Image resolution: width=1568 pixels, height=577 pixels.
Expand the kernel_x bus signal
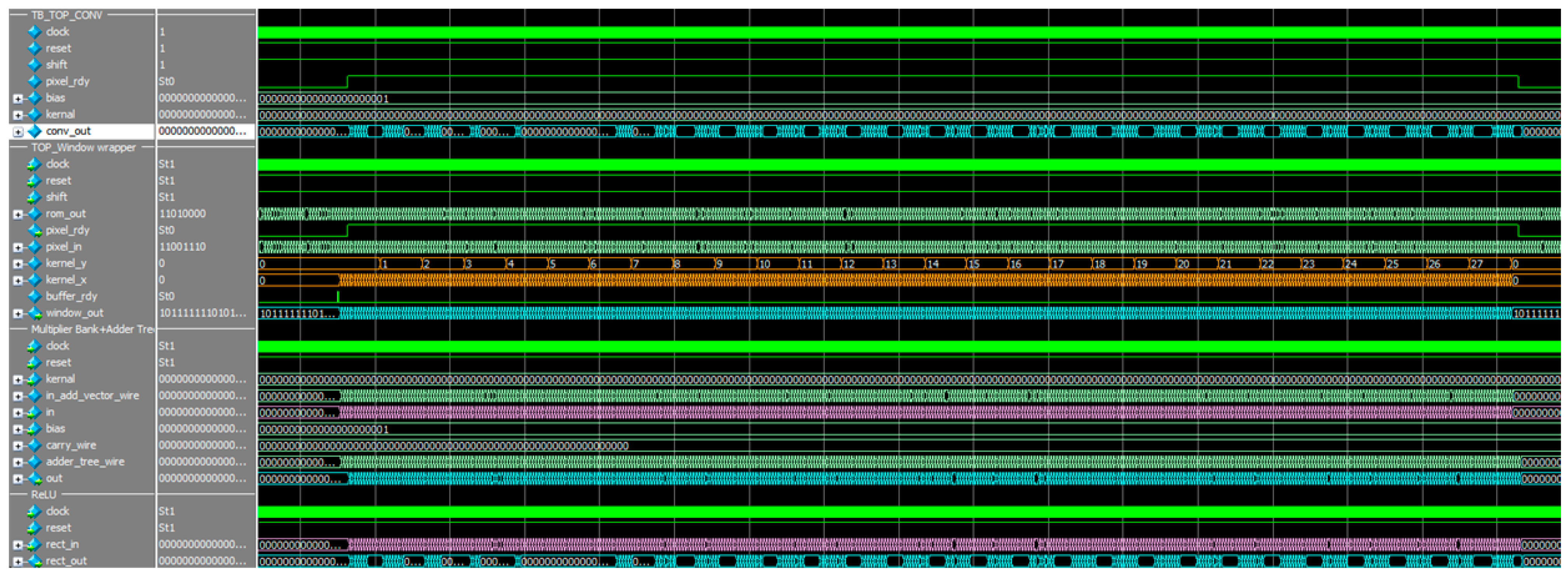coord(17,281)
